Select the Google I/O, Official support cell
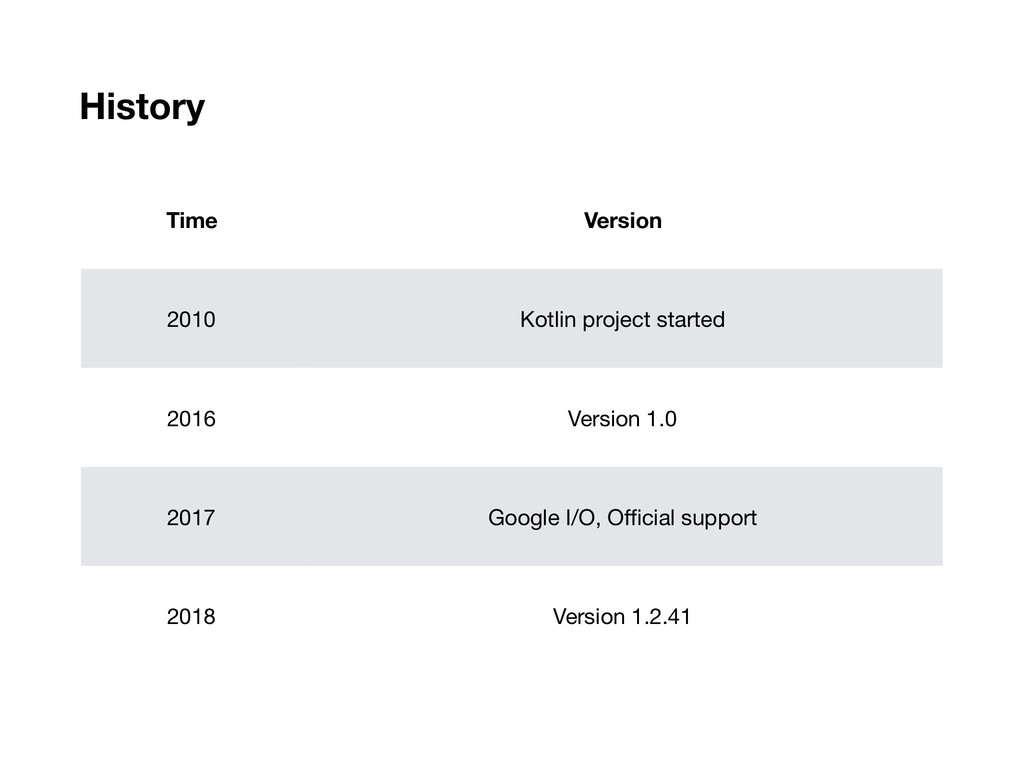1024x768 pixels. tap(622, 518)
